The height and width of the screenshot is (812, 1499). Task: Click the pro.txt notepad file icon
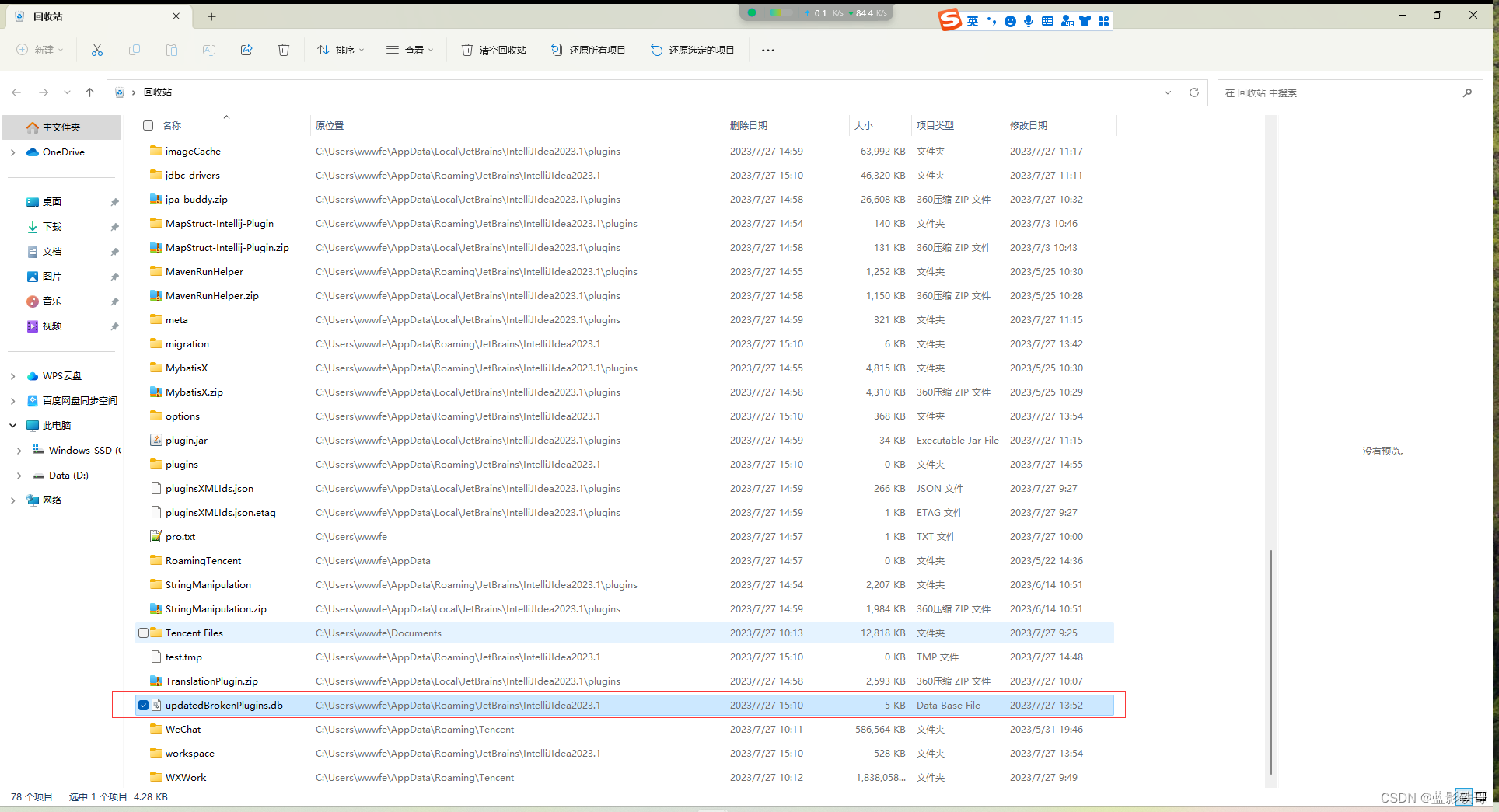[156, 536]
